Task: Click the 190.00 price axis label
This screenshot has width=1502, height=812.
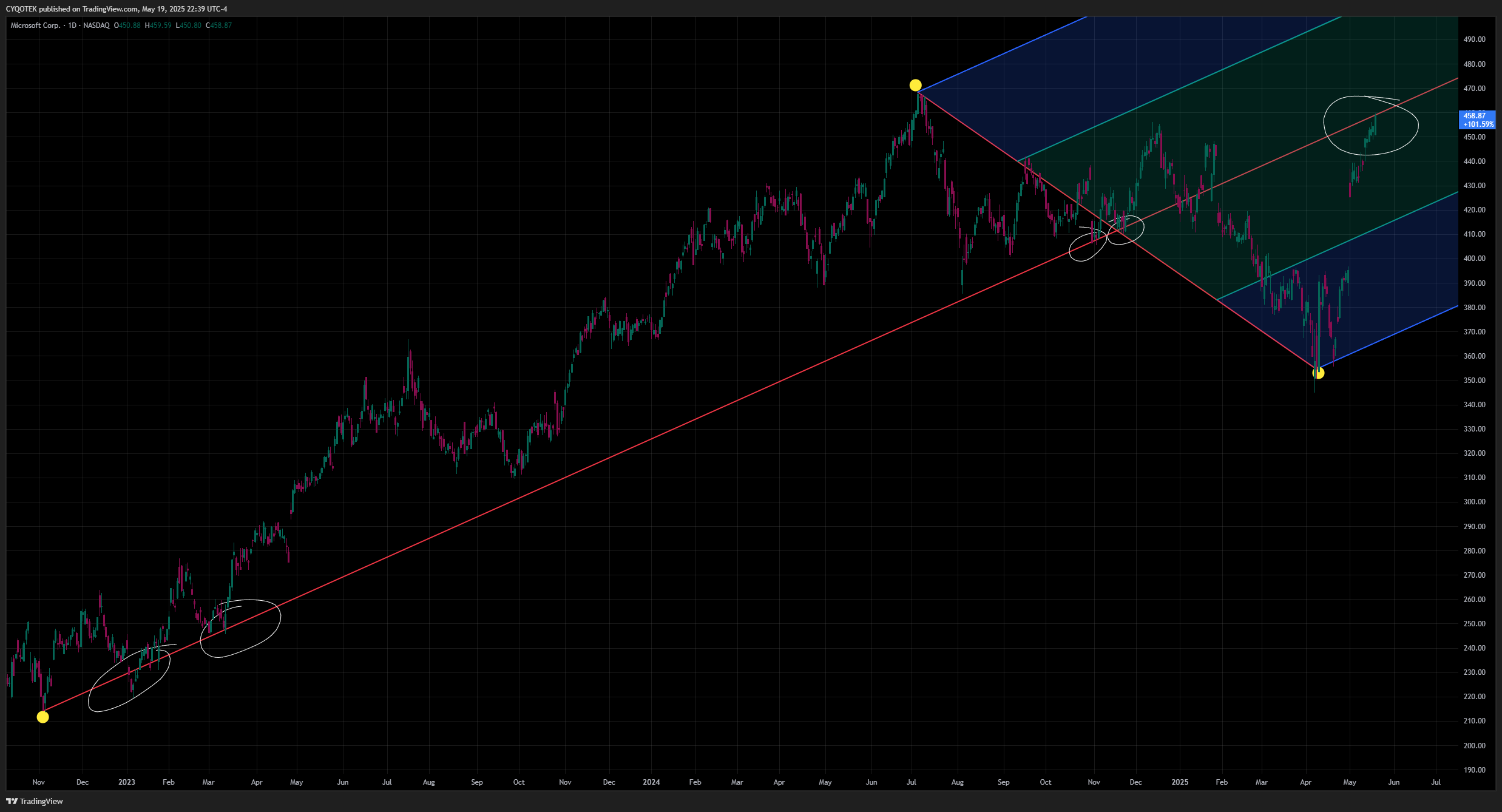Action: coord(1474,770)
